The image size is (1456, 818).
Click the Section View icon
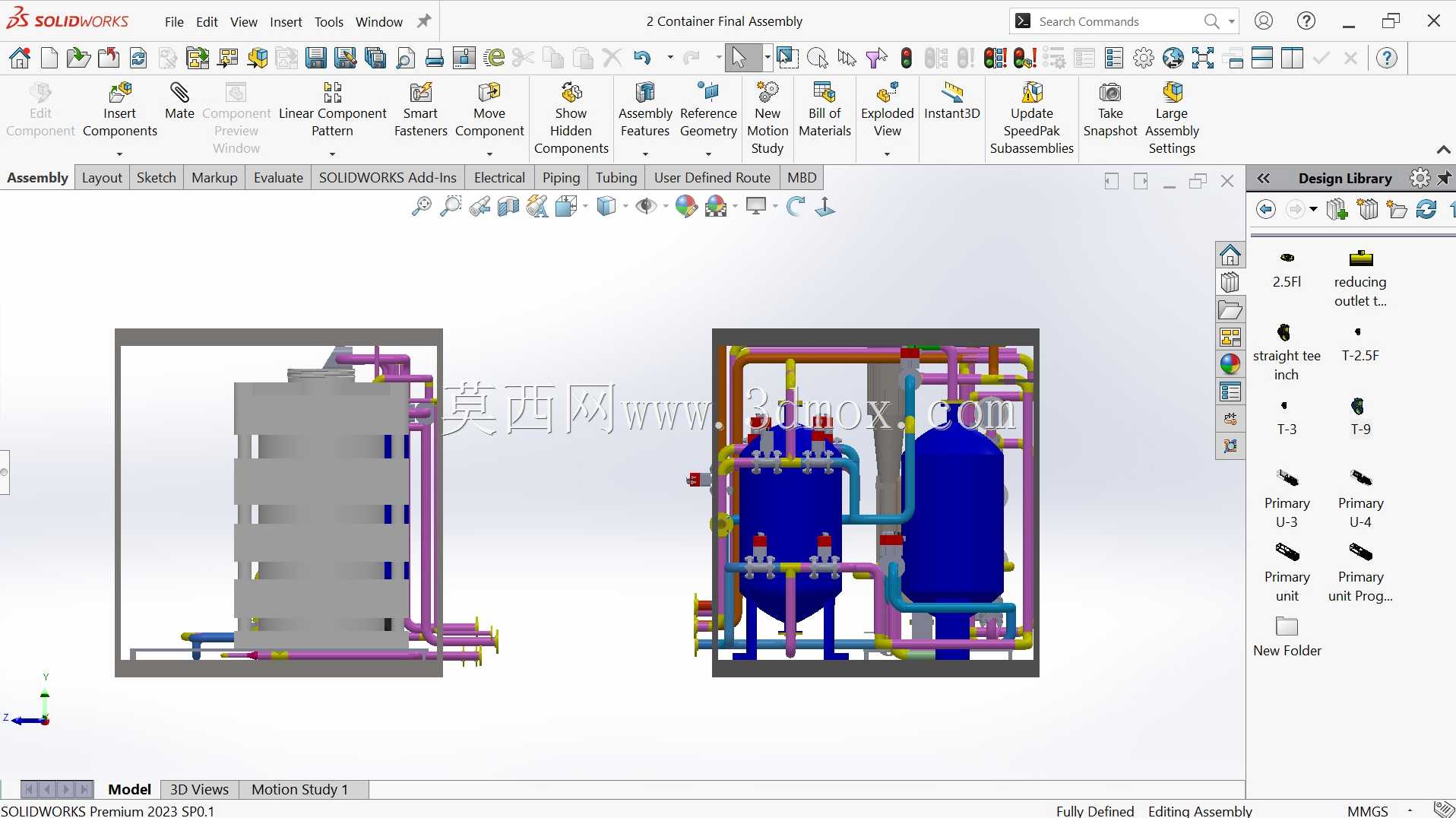pyautogui.click(x=508, y=207)
